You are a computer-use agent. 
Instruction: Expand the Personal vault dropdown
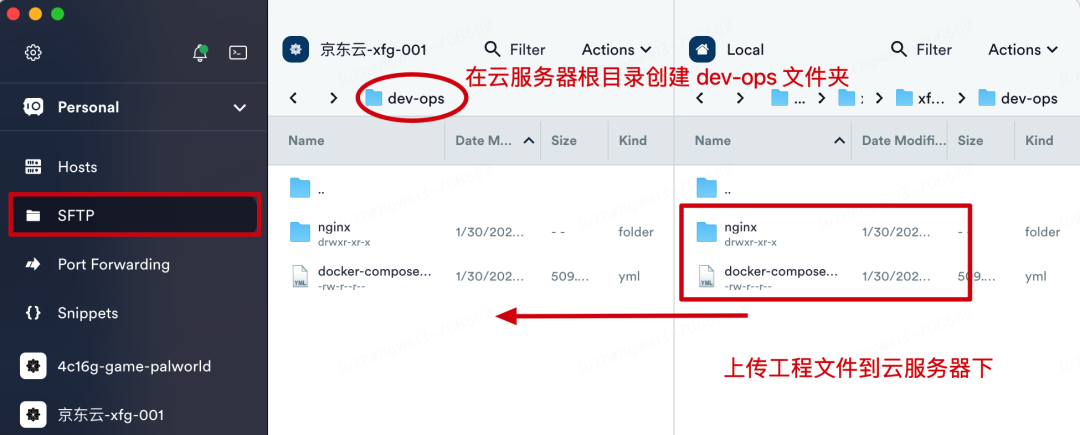click(240, 107)
